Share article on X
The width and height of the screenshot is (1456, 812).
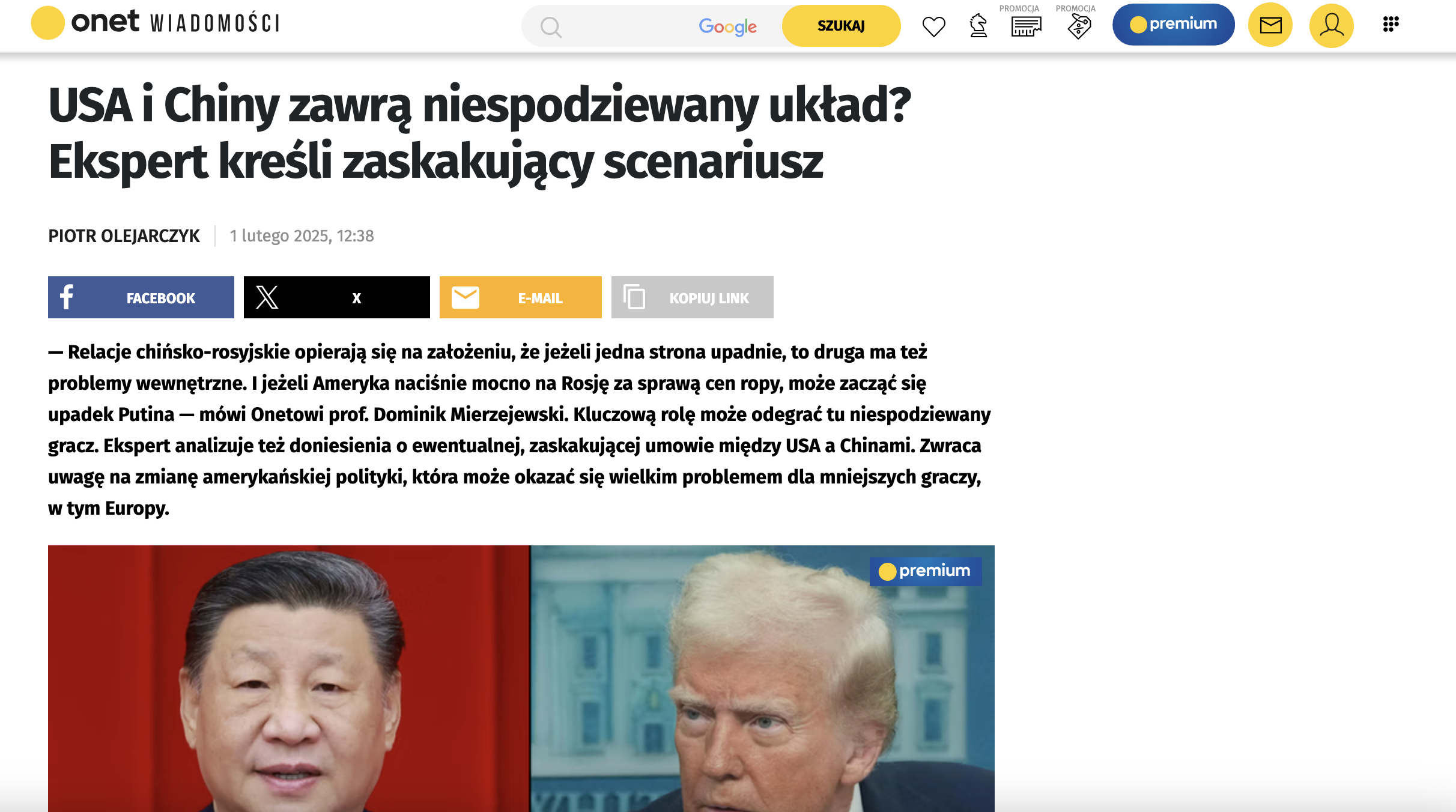click(337, 297)
